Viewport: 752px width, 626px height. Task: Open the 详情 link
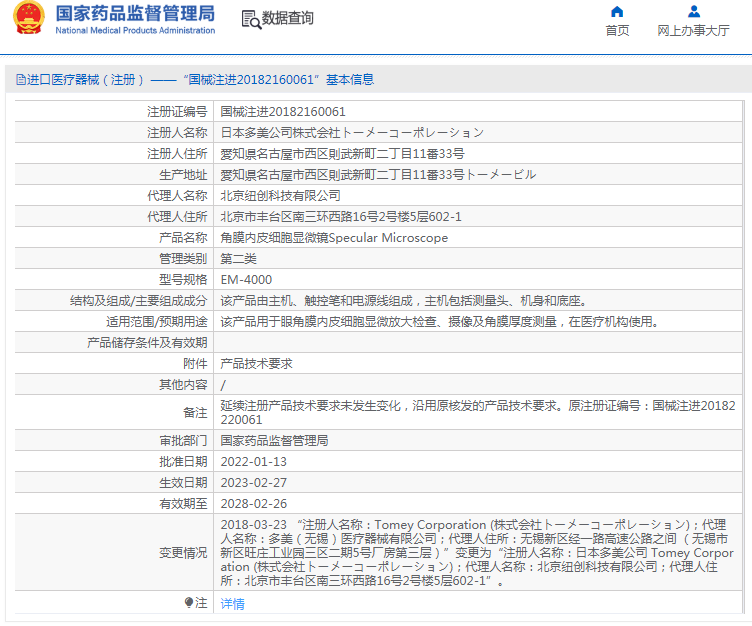232,604
